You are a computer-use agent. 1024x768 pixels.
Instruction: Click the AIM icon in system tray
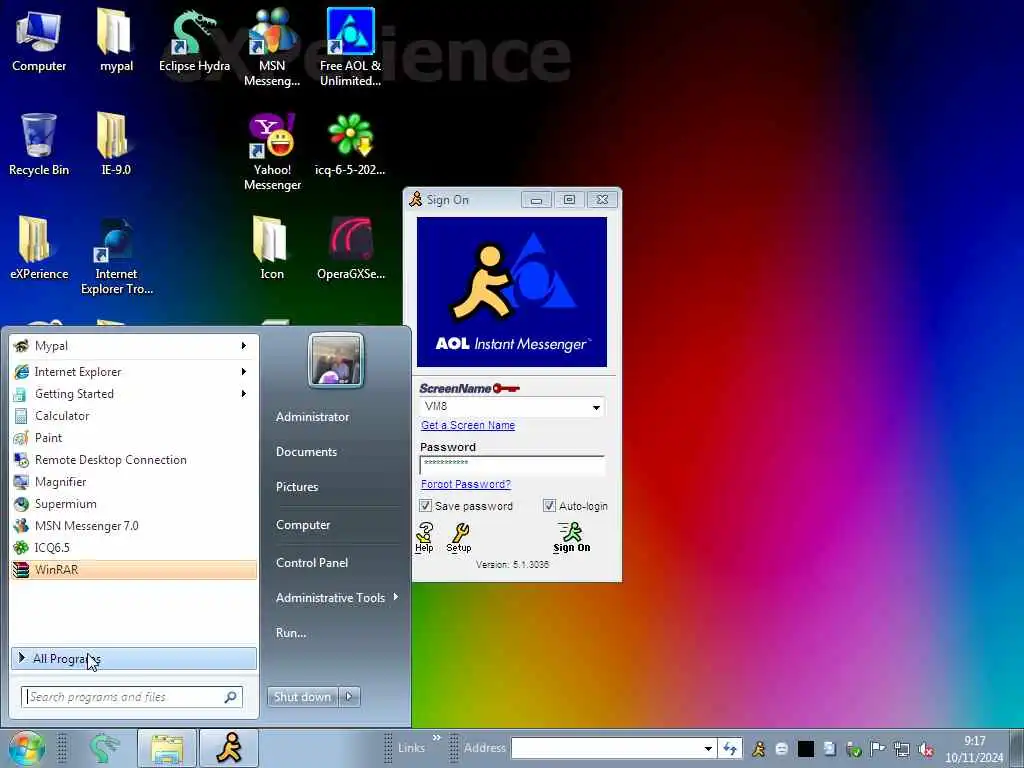coord(758,749)
